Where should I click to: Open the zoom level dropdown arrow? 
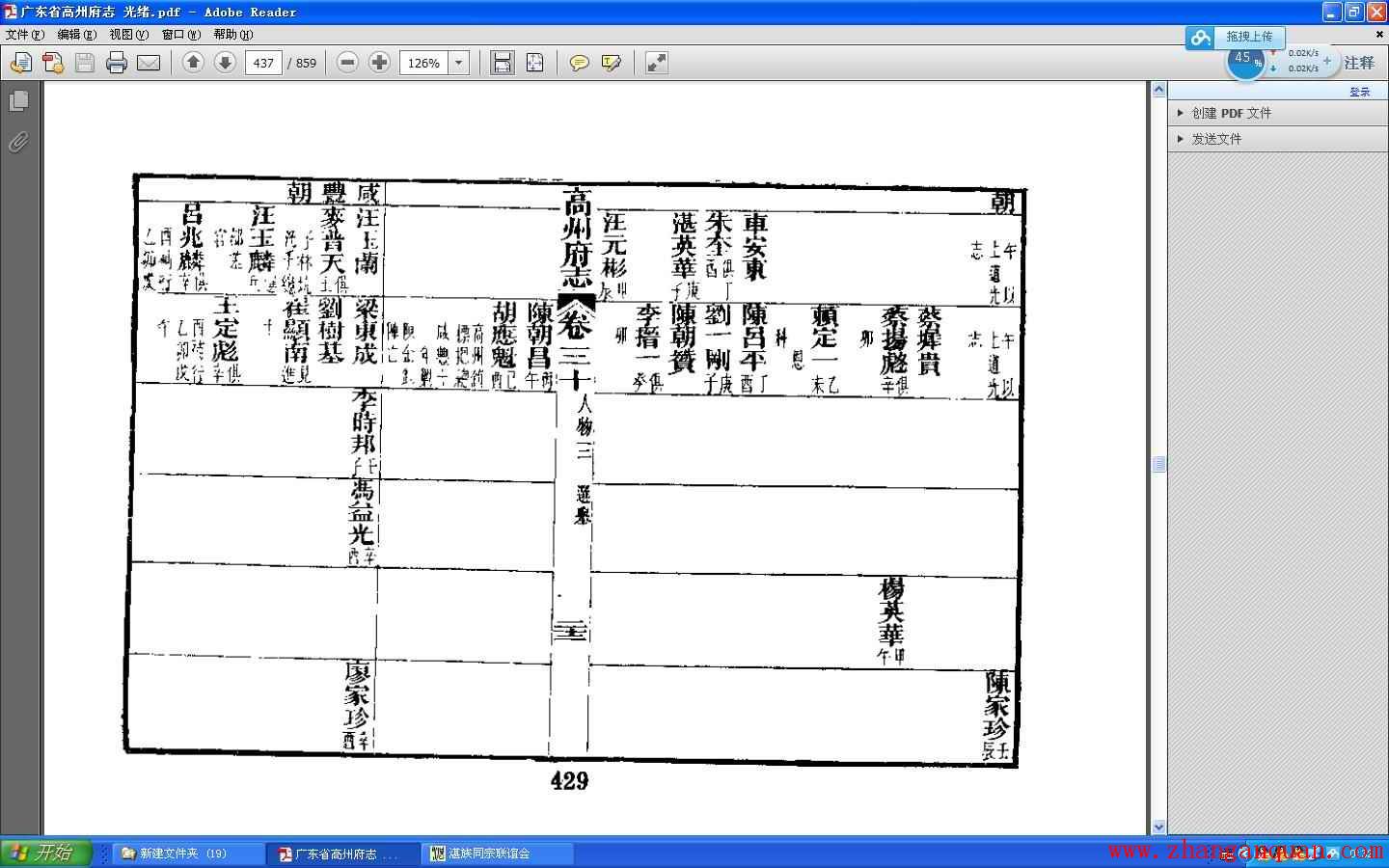459,63
